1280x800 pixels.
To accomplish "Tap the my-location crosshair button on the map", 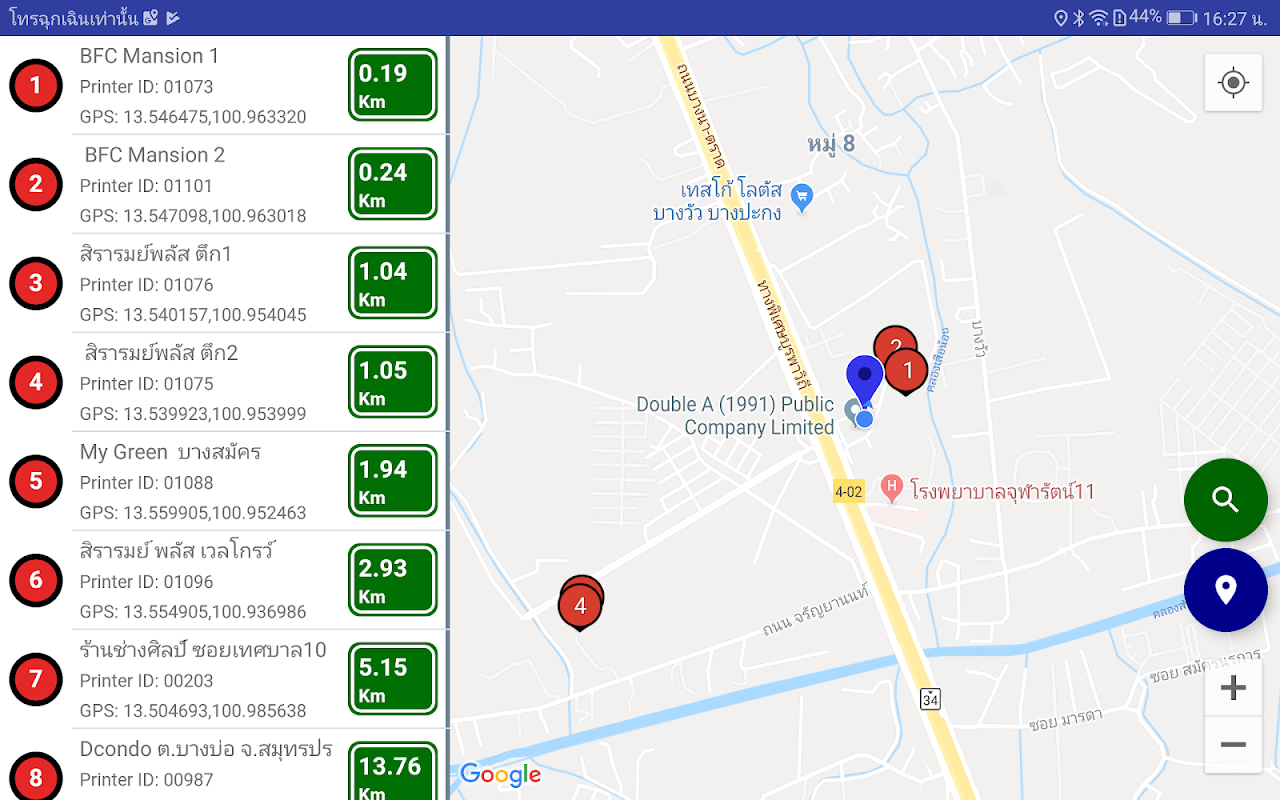I will (1233, 82).
